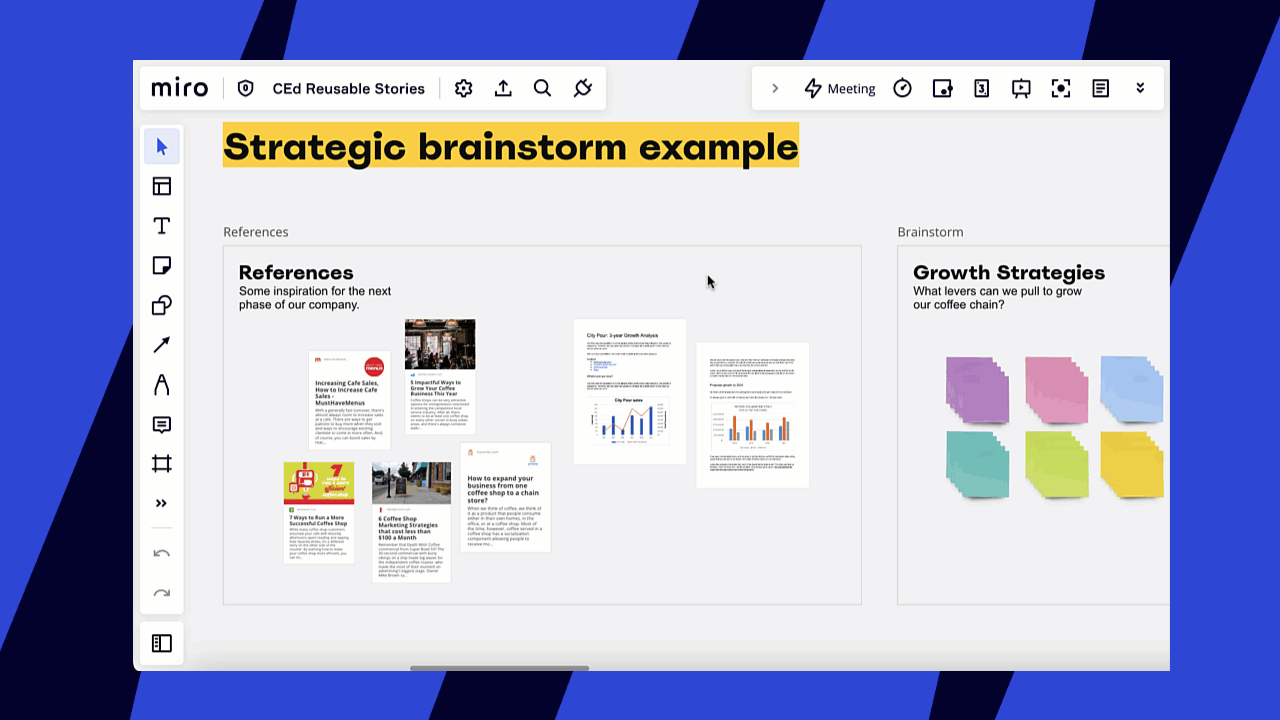This screenshot has width=1280, height=720.
Task: Click the miro logo home link
Action: tap(180, 89)
